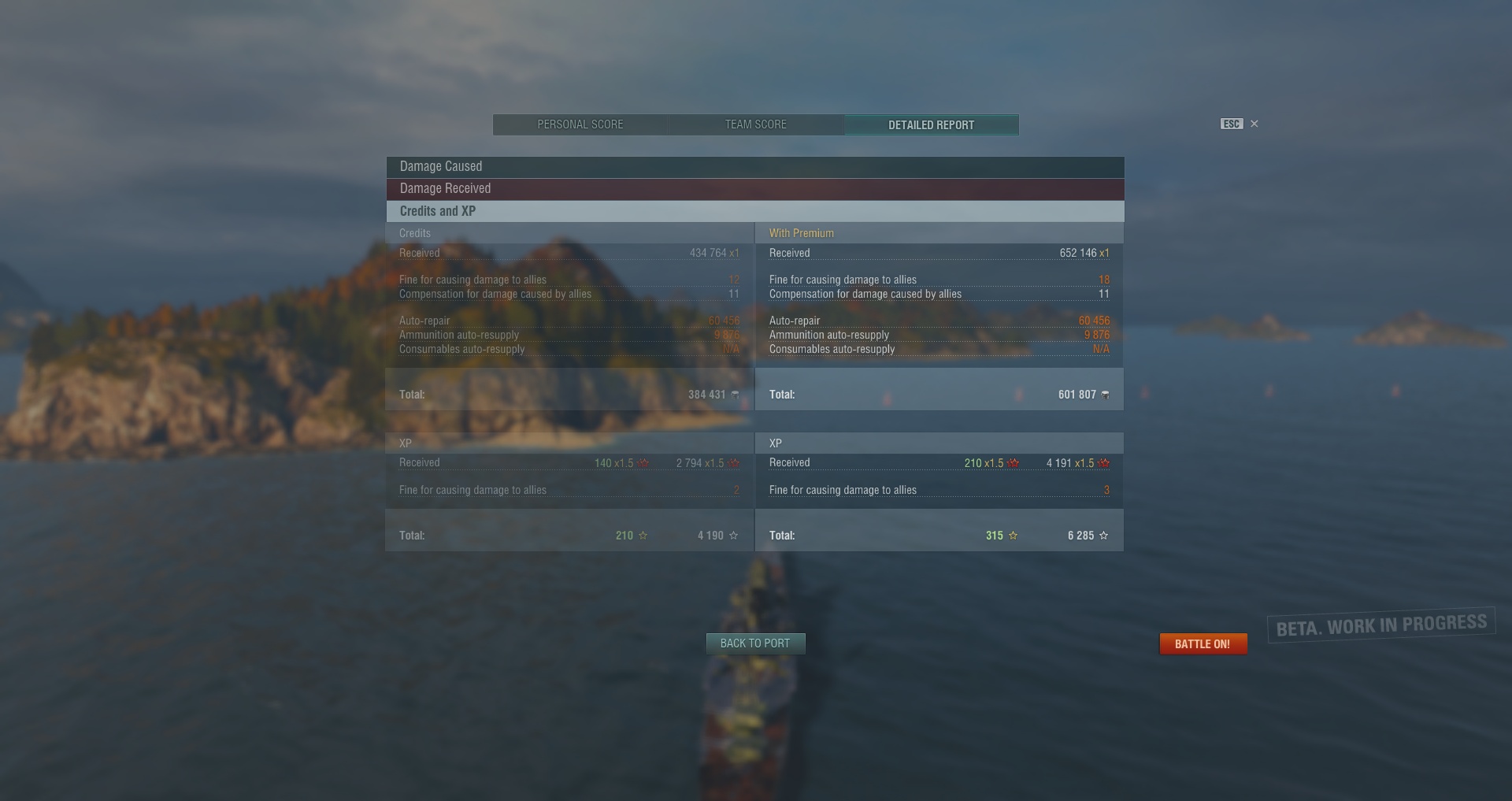Click the With Premium header label
This screenshot has width=1512, height=801.
click(x=802, y=233)
